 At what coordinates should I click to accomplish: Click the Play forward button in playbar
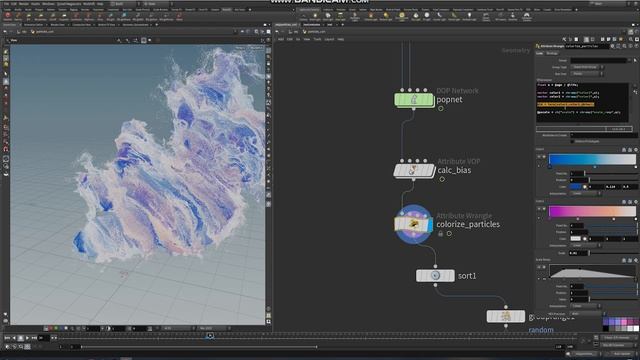pyautogui.click(x=27, y=338)
